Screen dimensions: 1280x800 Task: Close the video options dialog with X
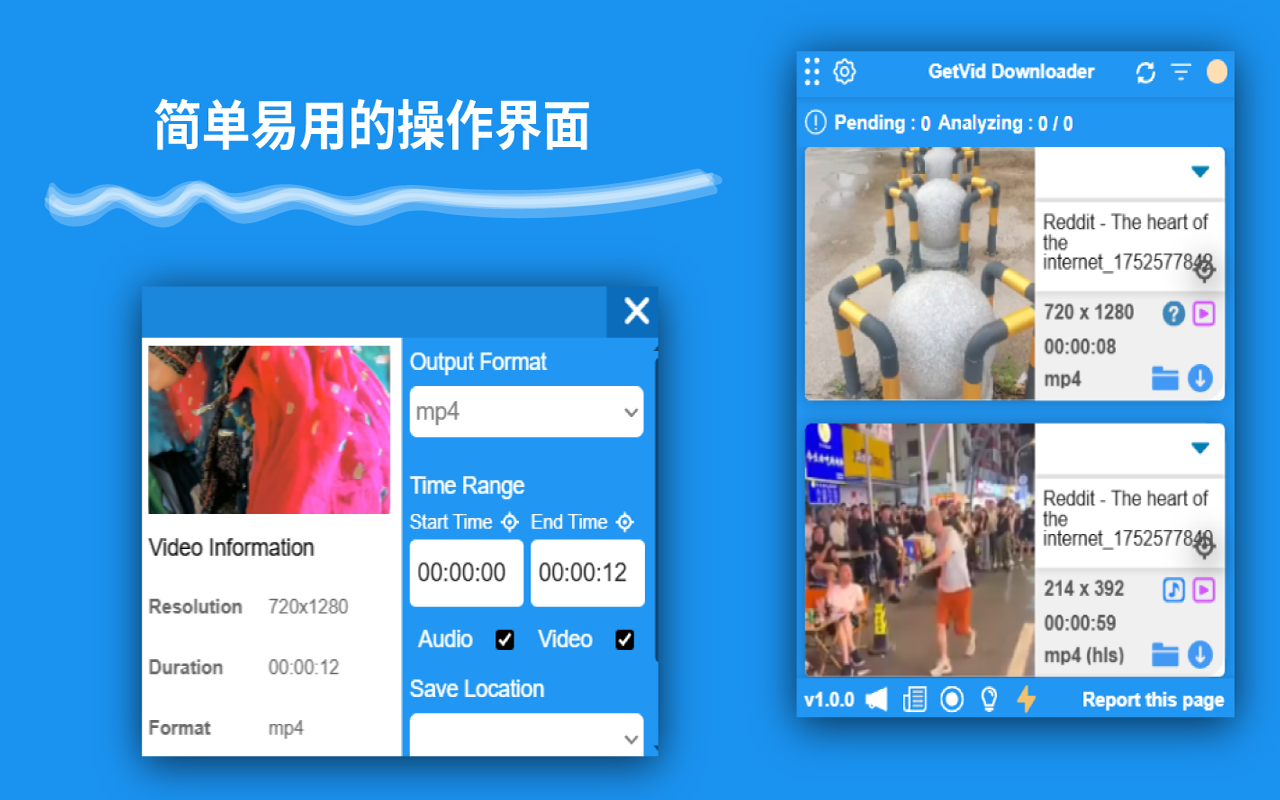(x=637, y=311)
